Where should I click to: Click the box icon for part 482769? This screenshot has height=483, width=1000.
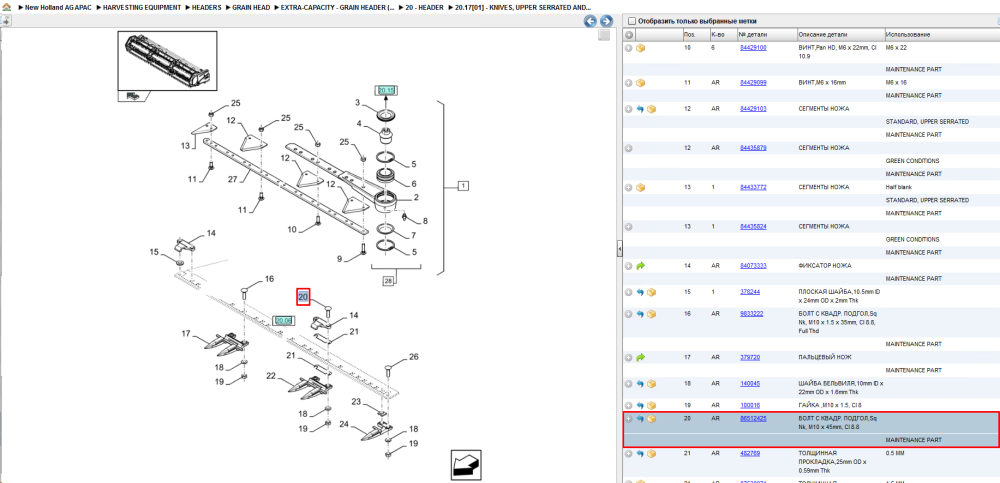click(x=651, y=454)
